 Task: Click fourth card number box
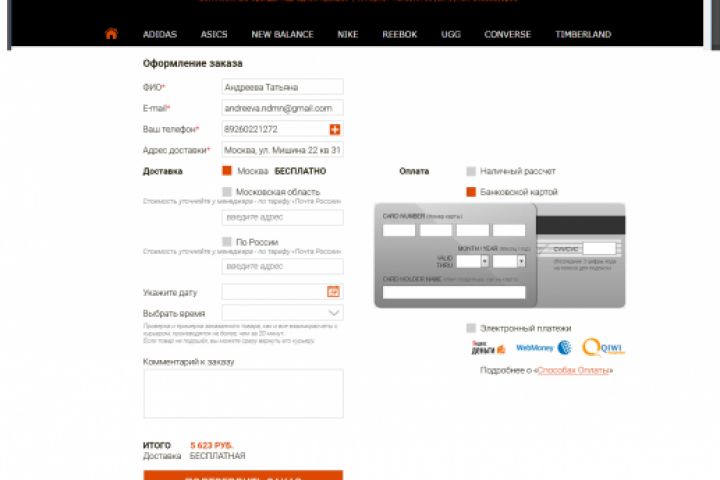(509, 230)
